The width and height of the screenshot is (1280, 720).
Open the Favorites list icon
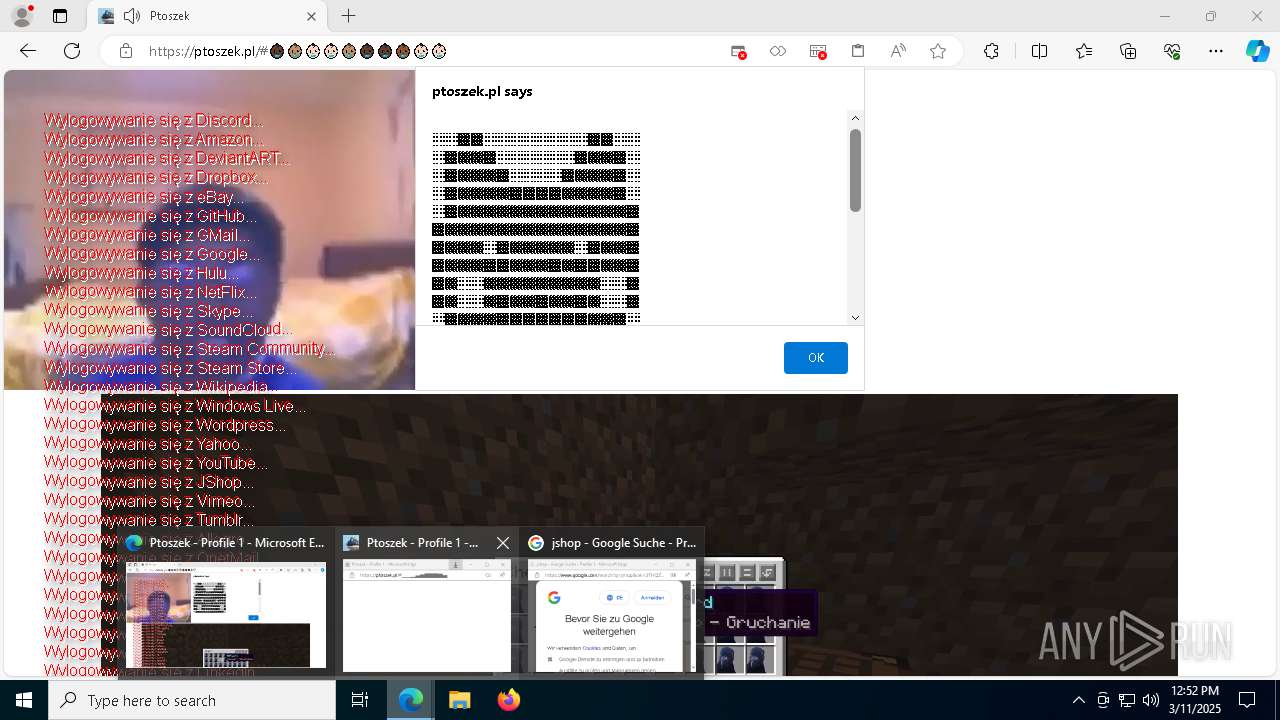(1084, 51)
